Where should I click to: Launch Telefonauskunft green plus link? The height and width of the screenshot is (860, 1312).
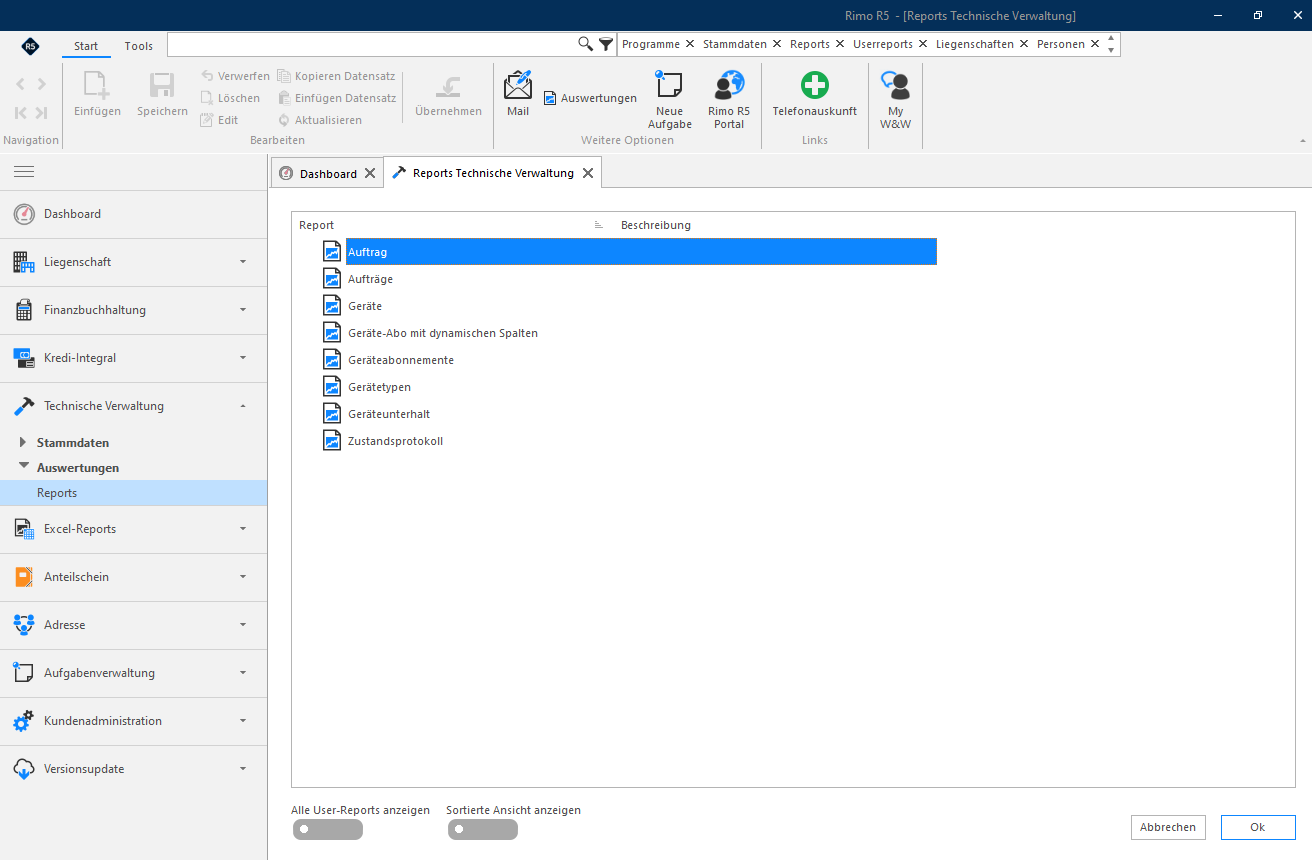coord(815,93)
